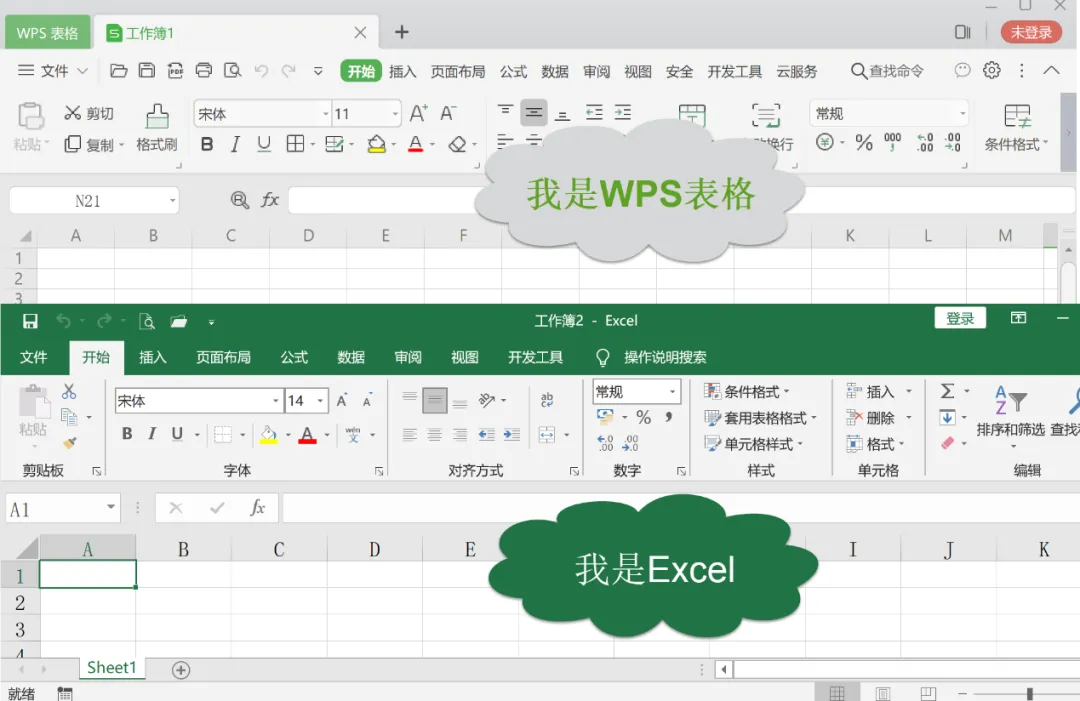Screen dimensions: 1080x701
Task: Click the WPS cut (剪切) scissors button
Action: coord(89,113)
